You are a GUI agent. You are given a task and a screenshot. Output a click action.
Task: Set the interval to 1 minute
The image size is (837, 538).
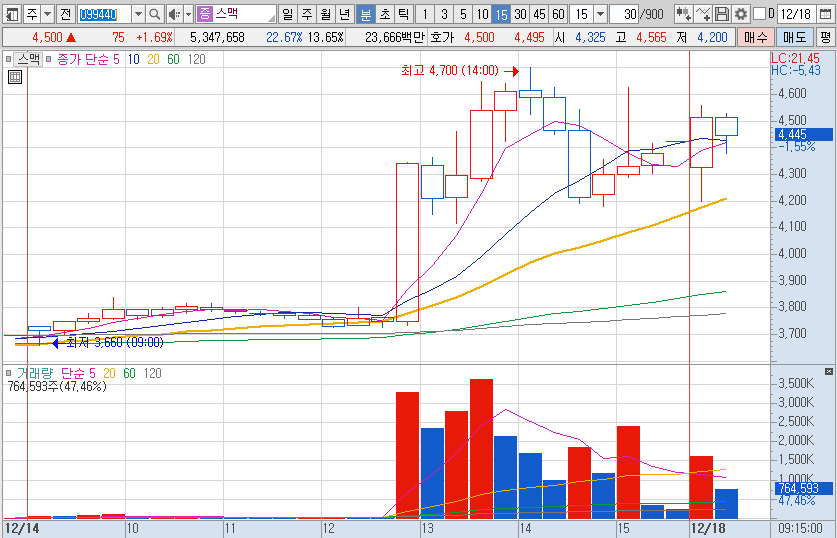[x=425, y=14]
